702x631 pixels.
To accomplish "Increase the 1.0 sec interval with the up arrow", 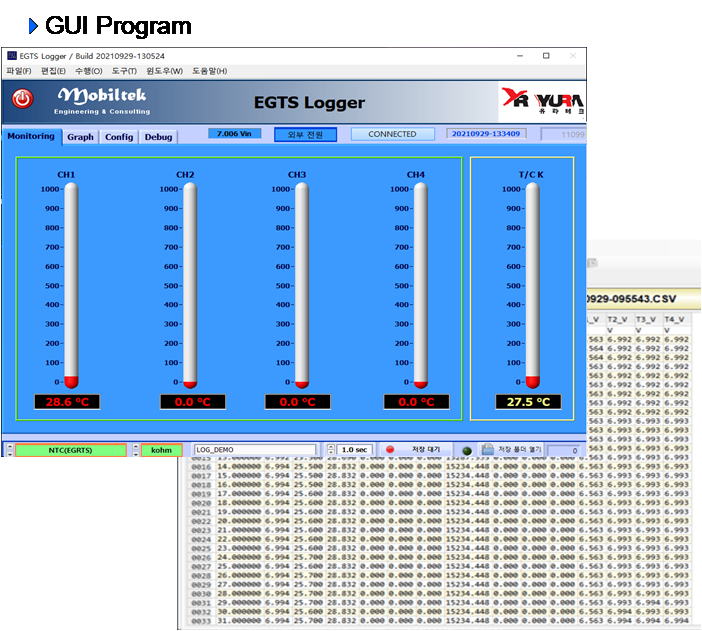I will click(331, 446).
